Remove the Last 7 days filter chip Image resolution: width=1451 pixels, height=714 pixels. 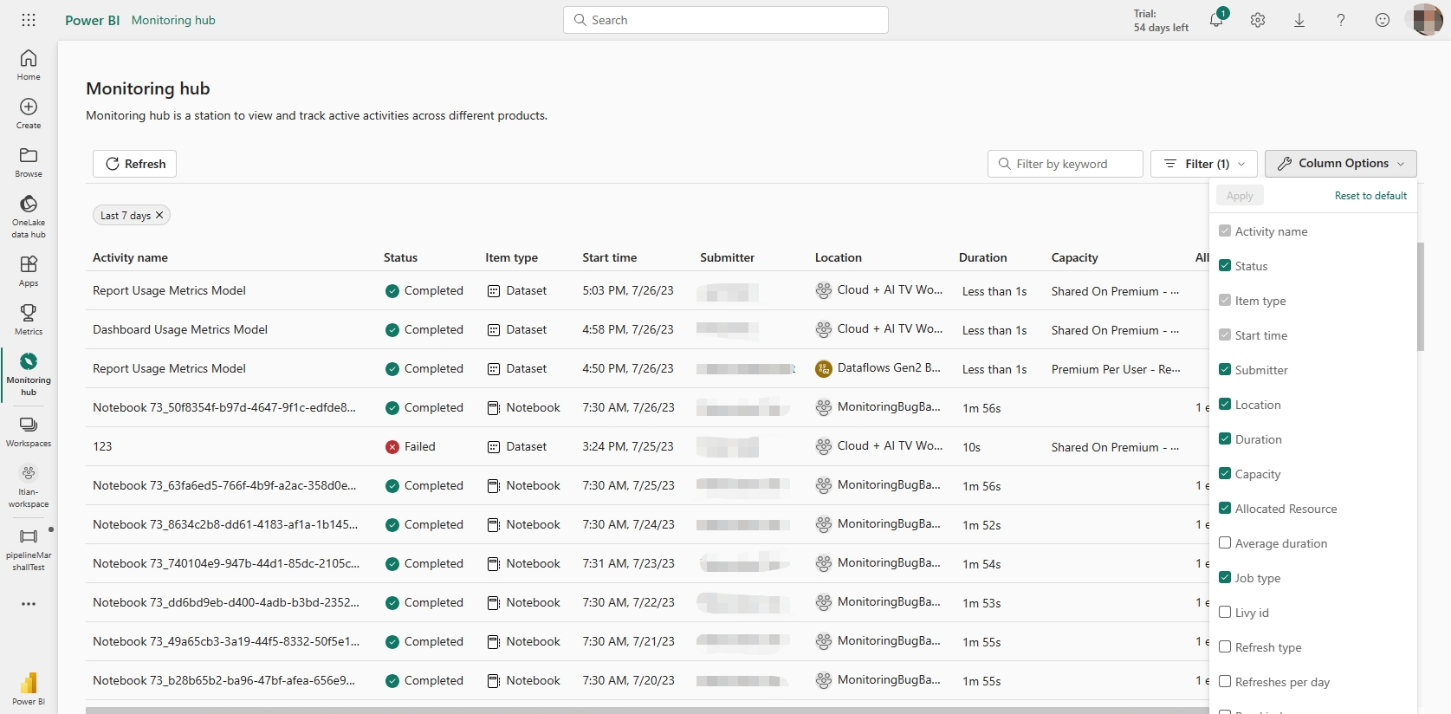(x=159, y=215)
